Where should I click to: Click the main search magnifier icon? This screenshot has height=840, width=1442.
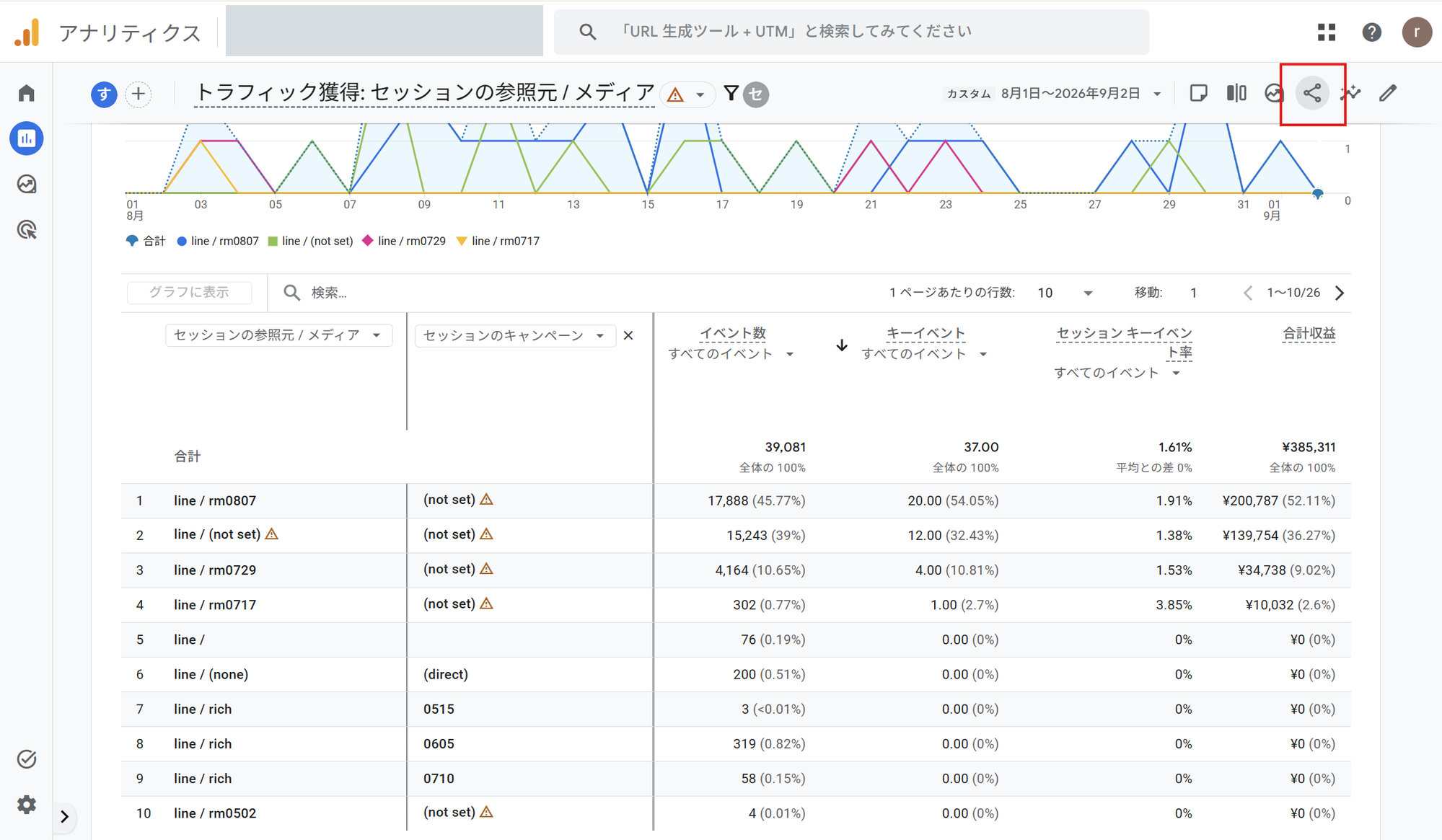pos(588,32)
